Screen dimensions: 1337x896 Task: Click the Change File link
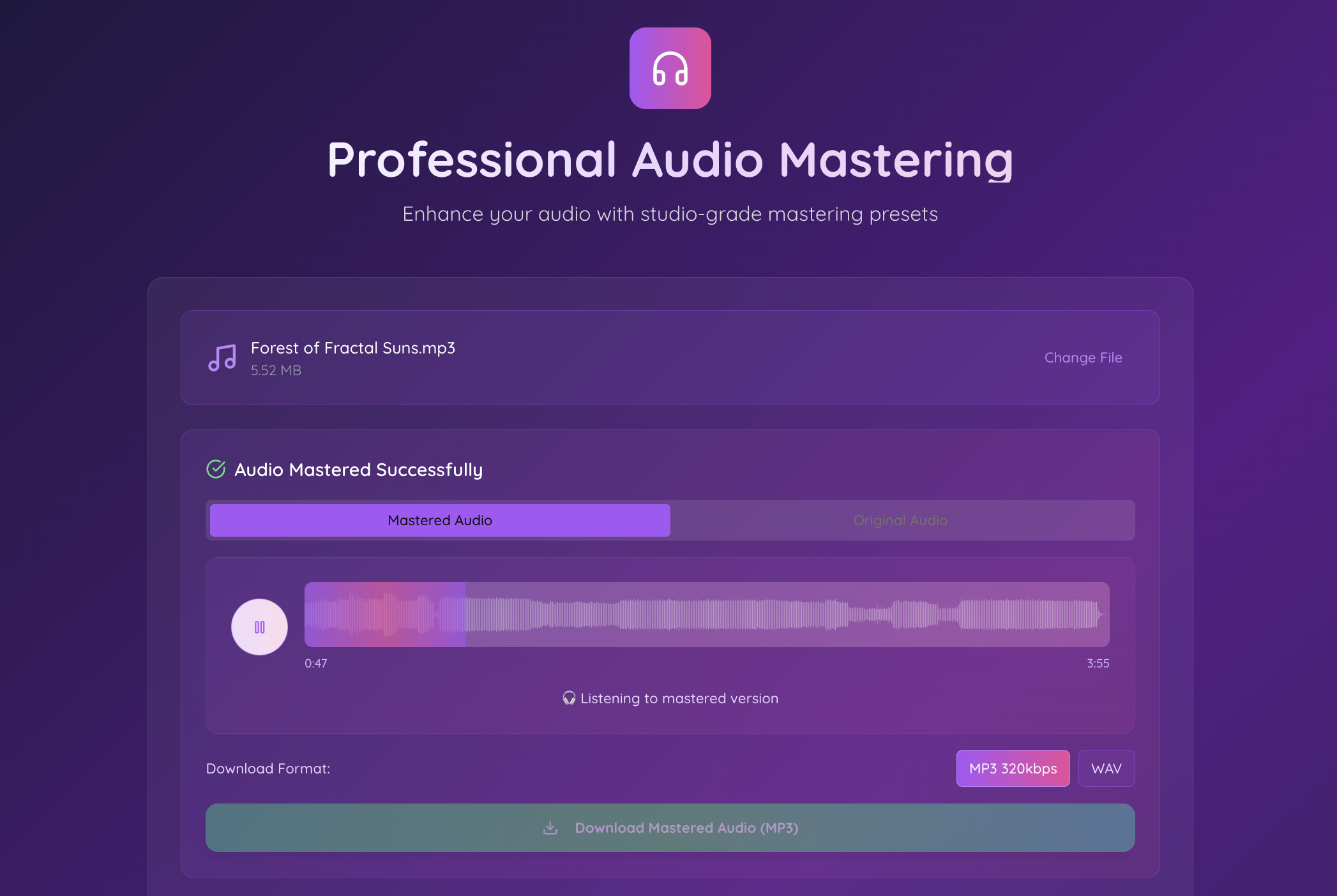(1083, 357)
